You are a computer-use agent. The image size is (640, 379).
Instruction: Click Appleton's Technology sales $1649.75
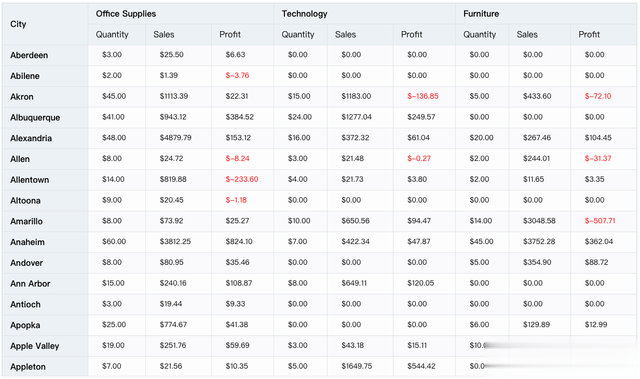tap(357, 366)
